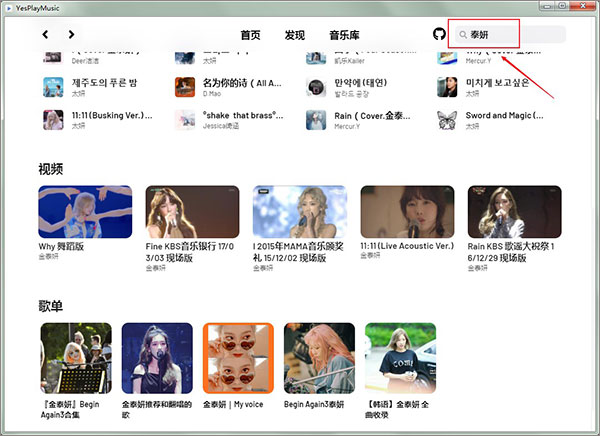This screenshot has height=436, width=600.
Task: Open the Begin Again3泰妍 playlist
Action: point(319,357)
